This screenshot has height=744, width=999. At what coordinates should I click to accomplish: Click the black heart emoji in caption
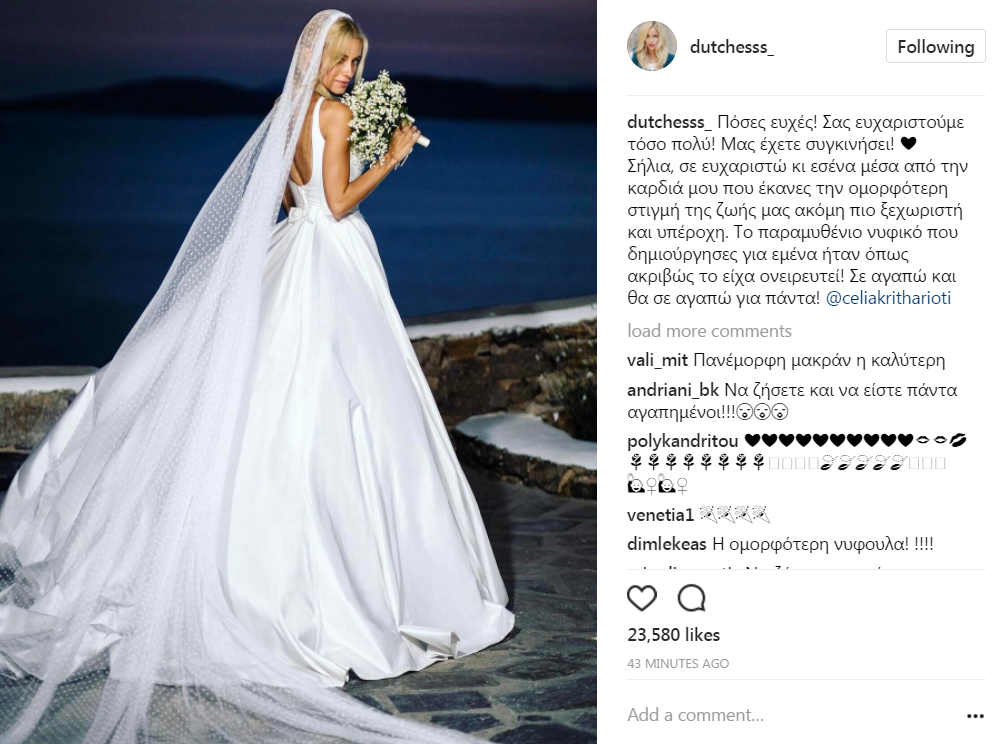(908, 144)
